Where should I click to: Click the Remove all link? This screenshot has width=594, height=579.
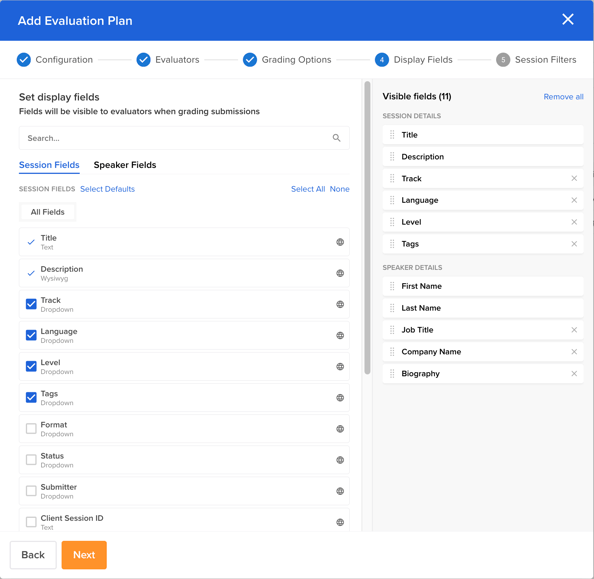563,97
